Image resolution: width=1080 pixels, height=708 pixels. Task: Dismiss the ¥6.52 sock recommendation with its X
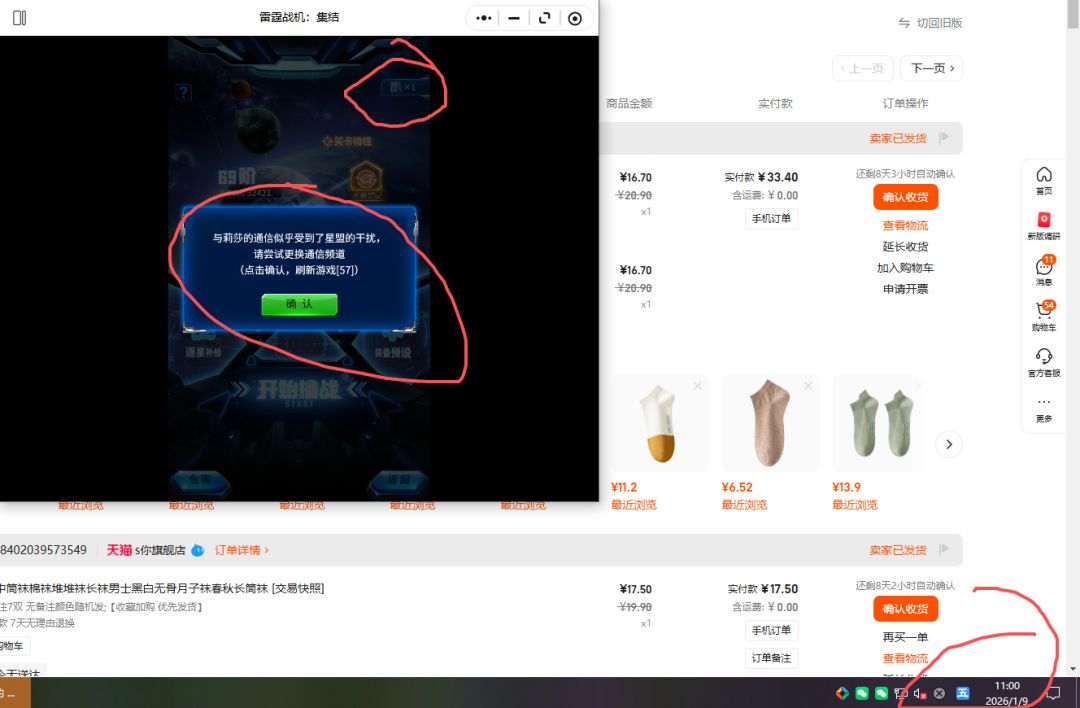point(809,386)
